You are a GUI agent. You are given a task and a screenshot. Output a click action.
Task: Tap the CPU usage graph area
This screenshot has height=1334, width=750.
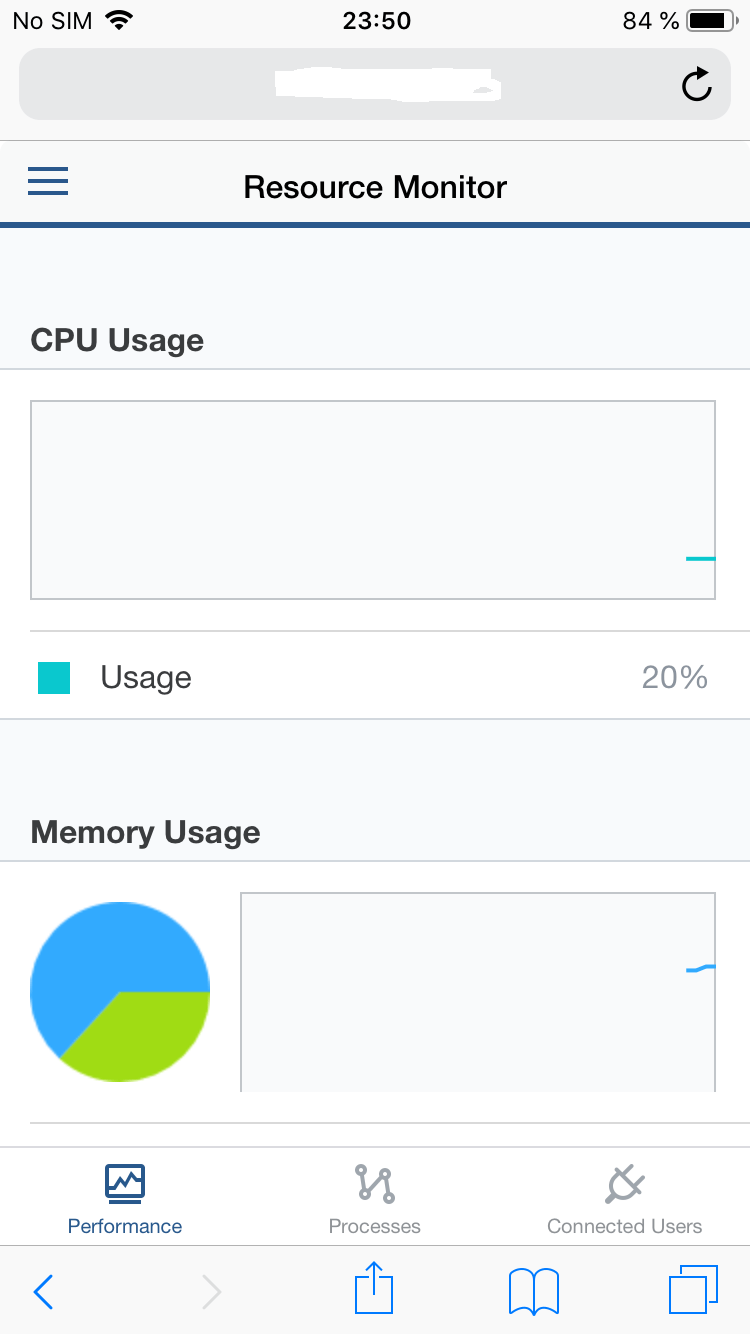click(x=373, y=500)
